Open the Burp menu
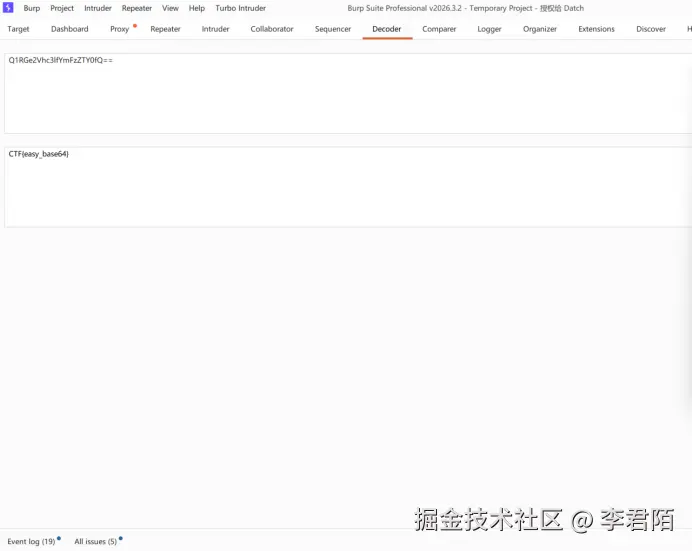Viewport: 692px width, 551px height. (31, 8)
